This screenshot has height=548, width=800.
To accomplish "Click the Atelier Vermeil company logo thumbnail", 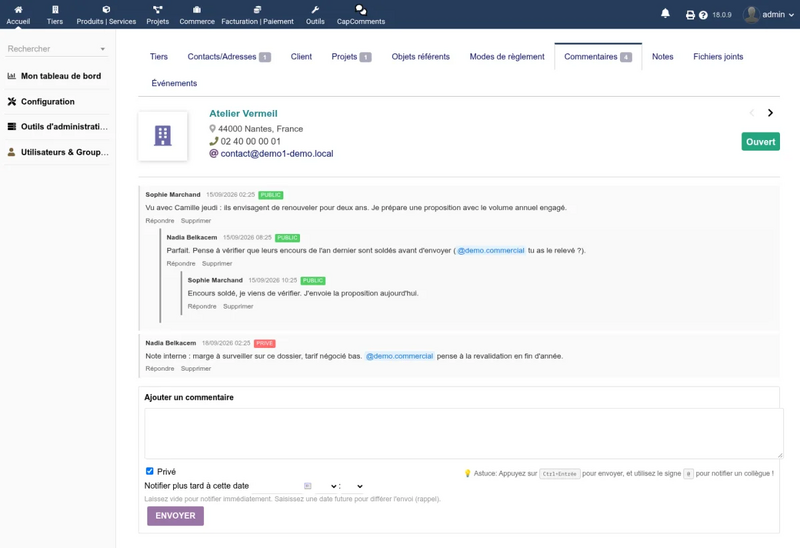I will tap(163, 136).
